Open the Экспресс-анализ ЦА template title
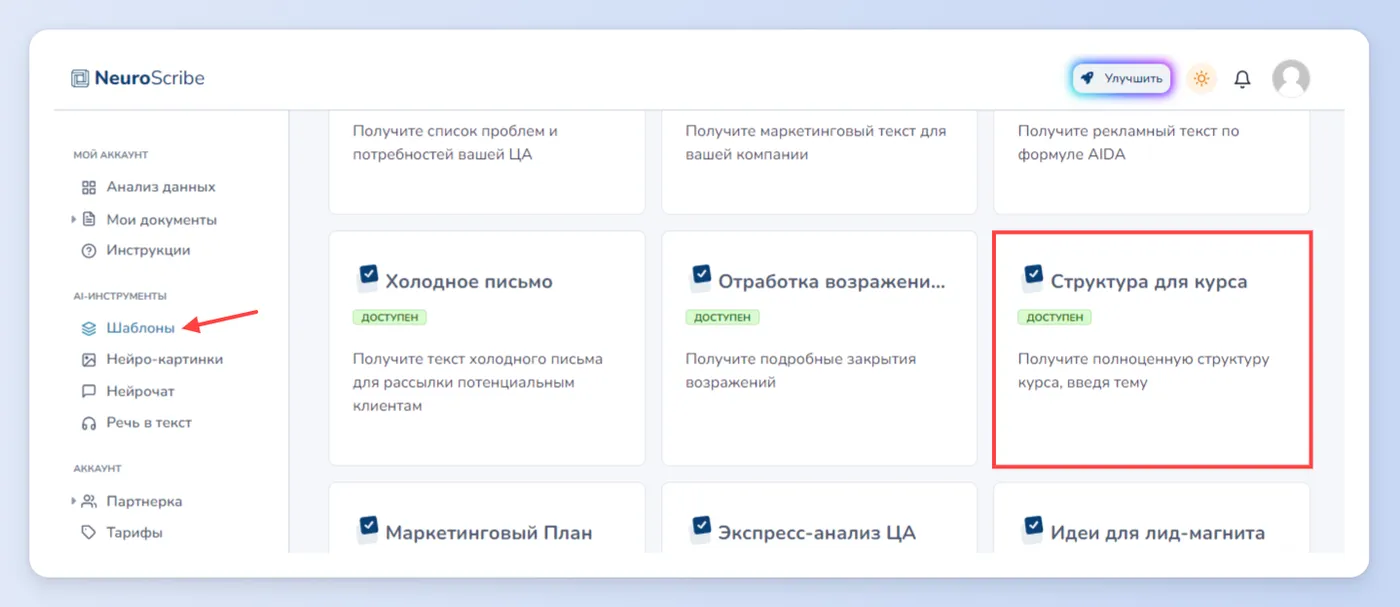The height and width of the screenshot is (607, 1400). [817, 533]
